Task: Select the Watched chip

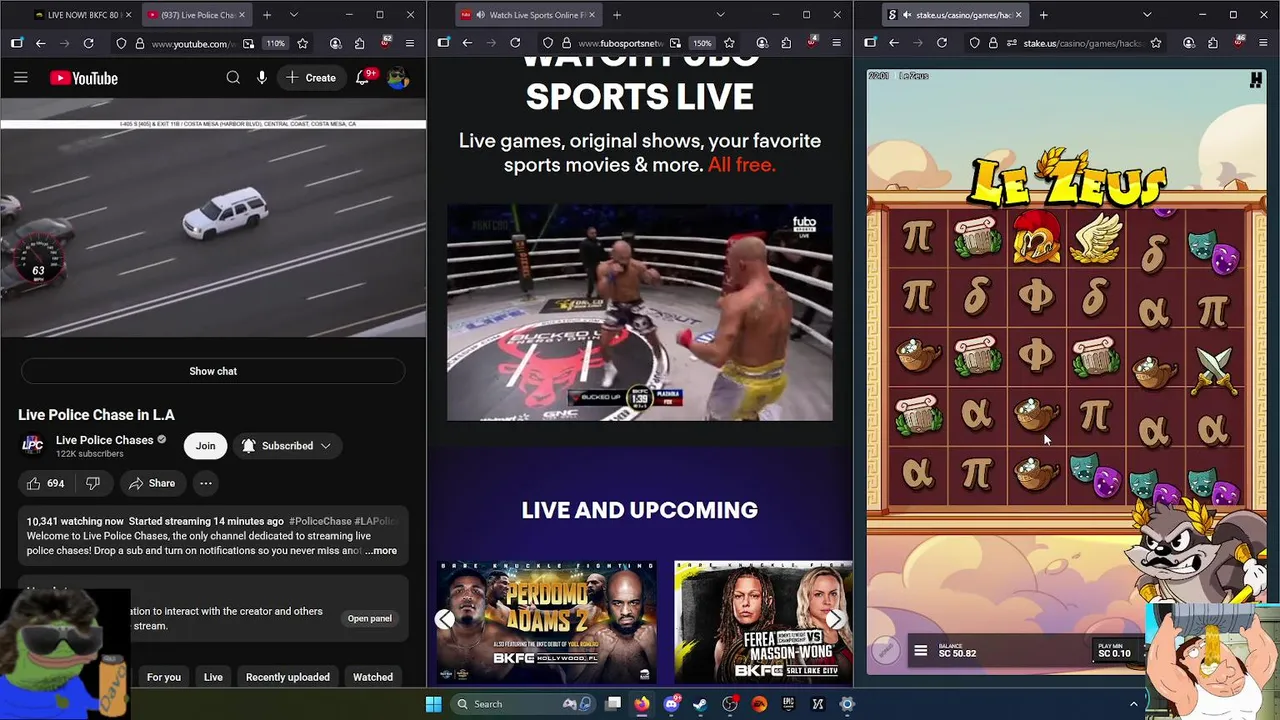Action: click(x=373, y=677)
